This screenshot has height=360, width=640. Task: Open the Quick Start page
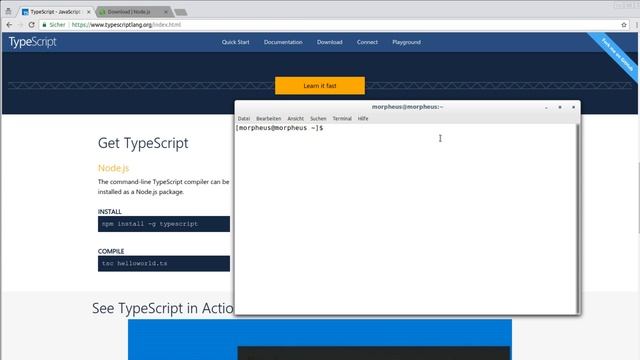(x=236, y=42)
